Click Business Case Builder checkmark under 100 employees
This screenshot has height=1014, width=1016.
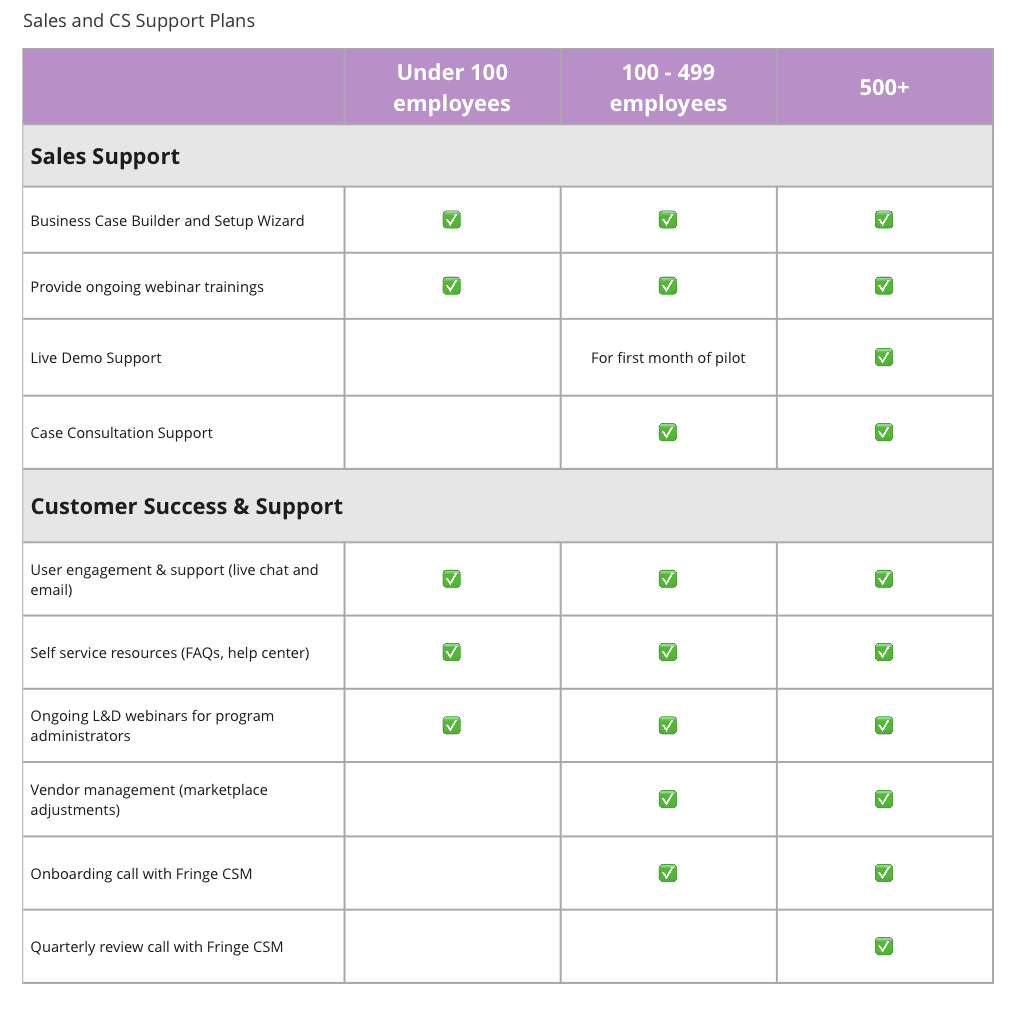click(452, 220)
